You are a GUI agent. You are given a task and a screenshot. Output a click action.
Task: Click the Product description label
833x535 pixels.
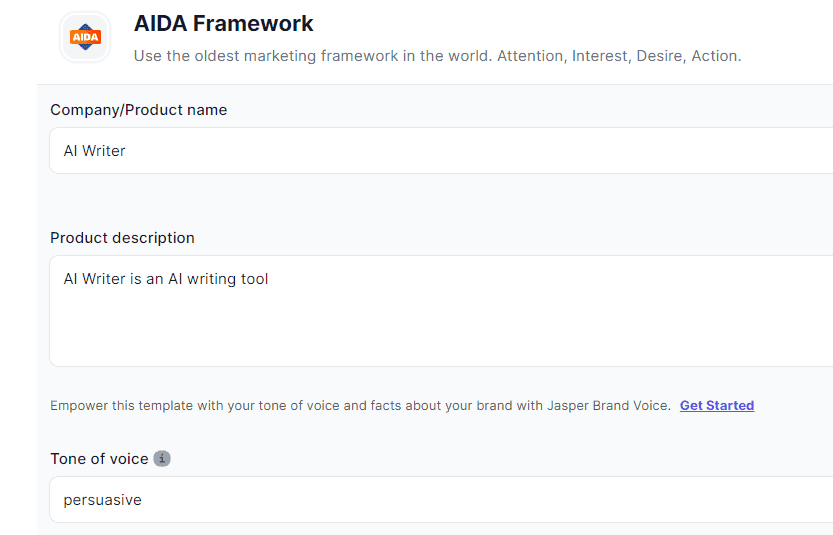[122, 238]
